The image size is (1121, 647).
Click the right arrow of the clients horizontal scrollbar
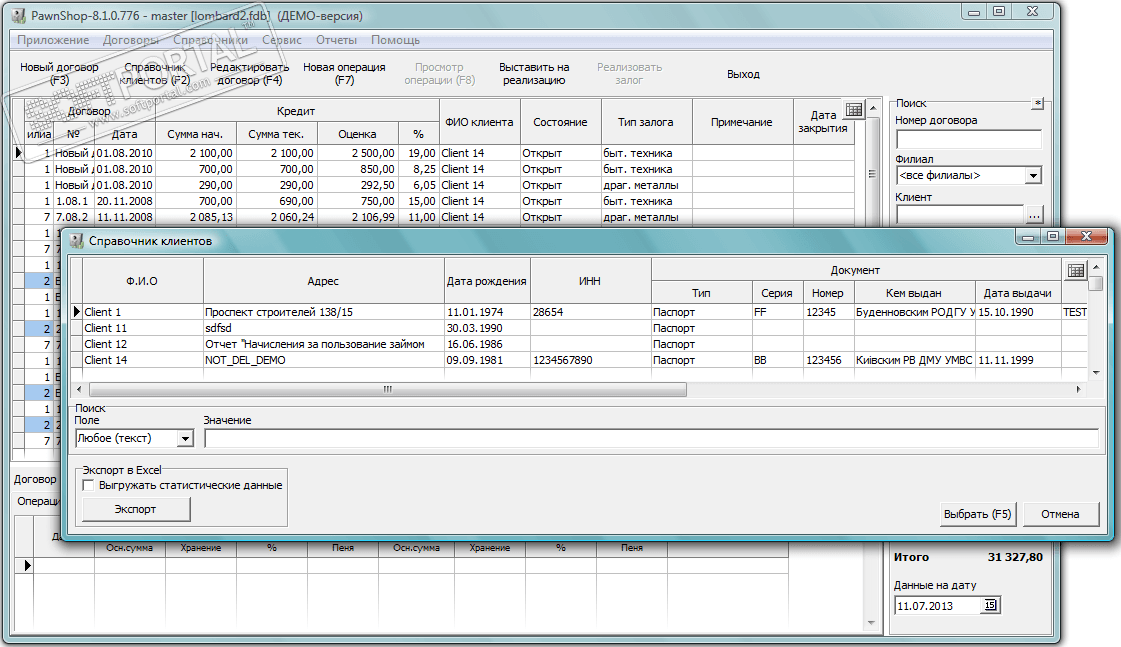coord(1078,390)
